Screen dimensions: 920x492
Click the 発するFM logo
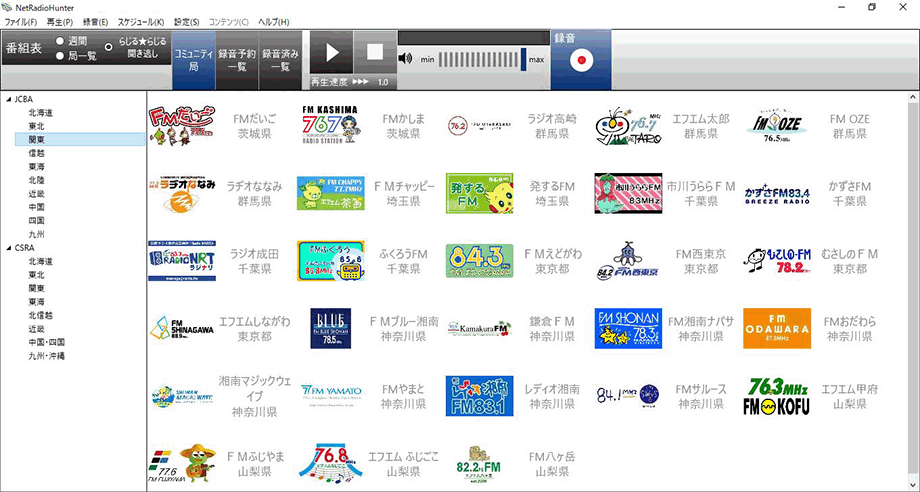pyautogui.click(x=479, y=194)
